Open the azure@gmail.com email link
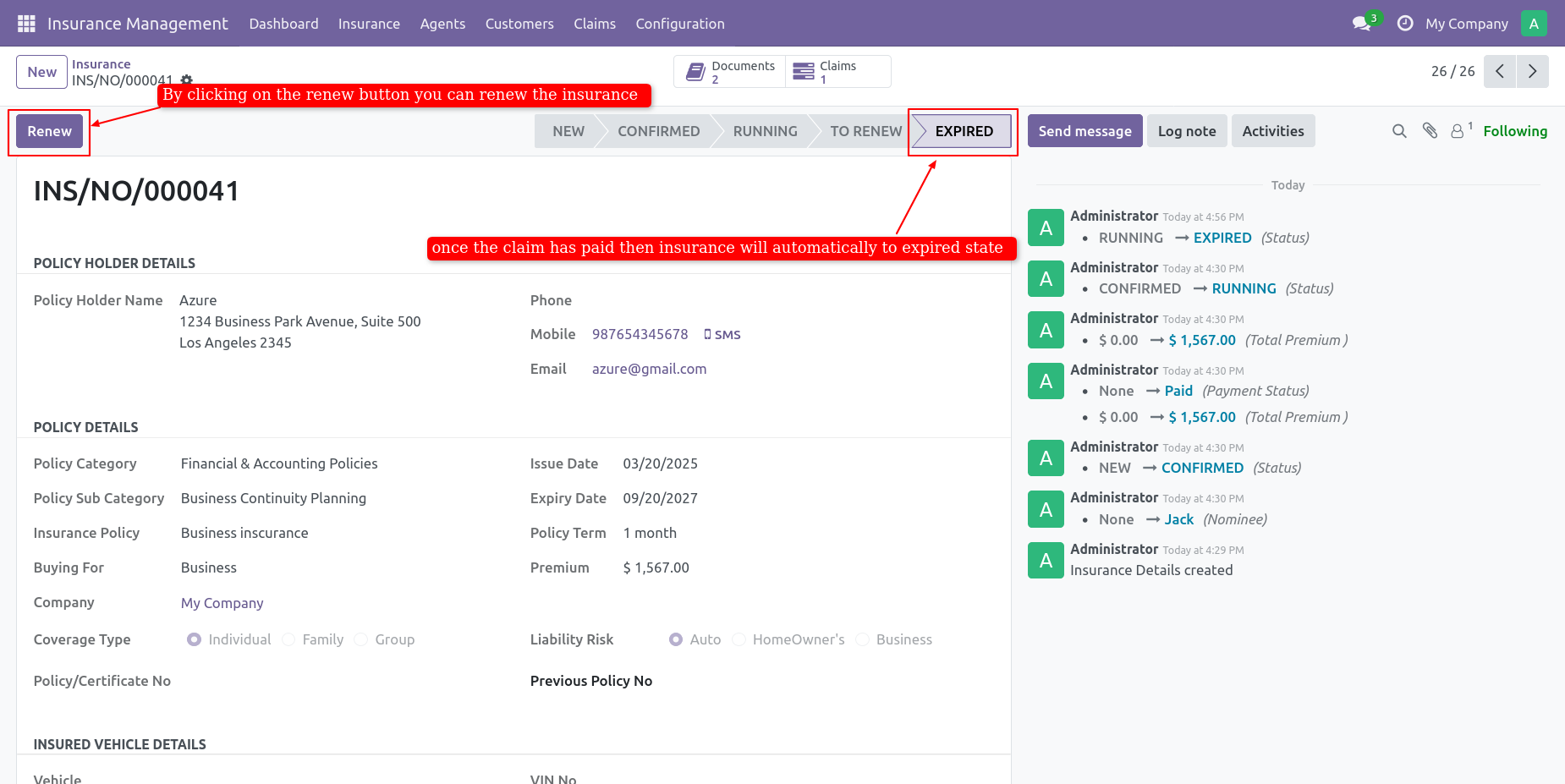The width and height of the screenshot is (1565, 784). [x=649, y=369]
